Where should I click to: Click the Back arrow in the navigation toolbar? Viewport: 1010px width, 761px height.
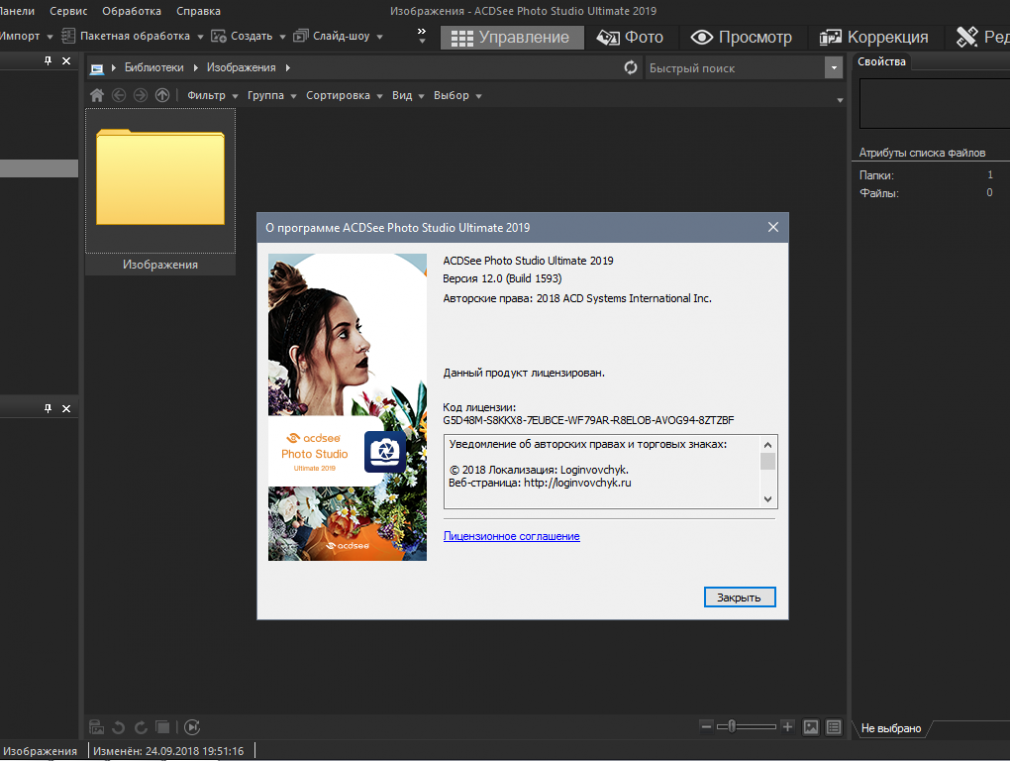119,95
